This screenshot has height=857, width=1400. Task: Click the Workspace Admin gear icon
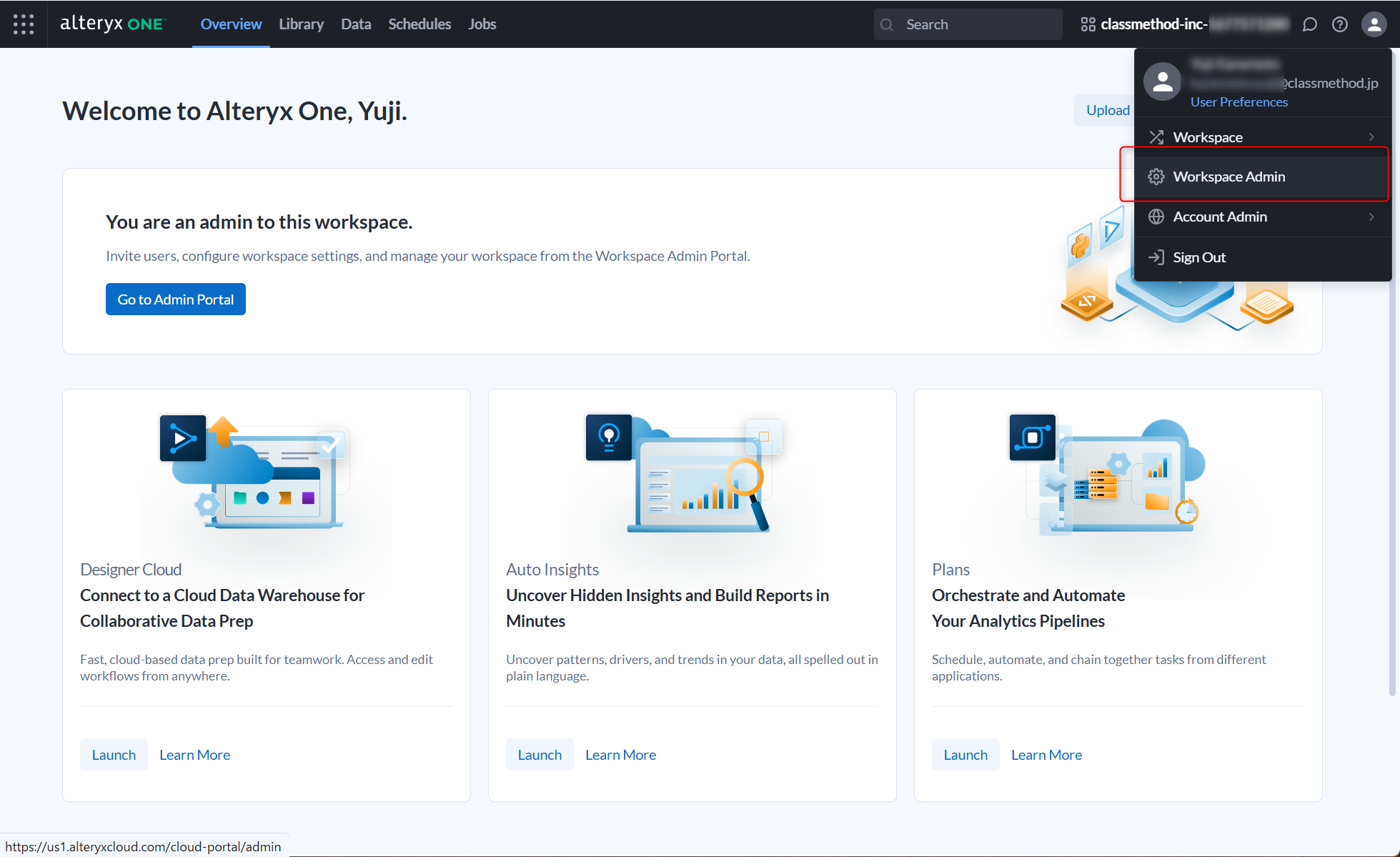(x=1156, y=177)
